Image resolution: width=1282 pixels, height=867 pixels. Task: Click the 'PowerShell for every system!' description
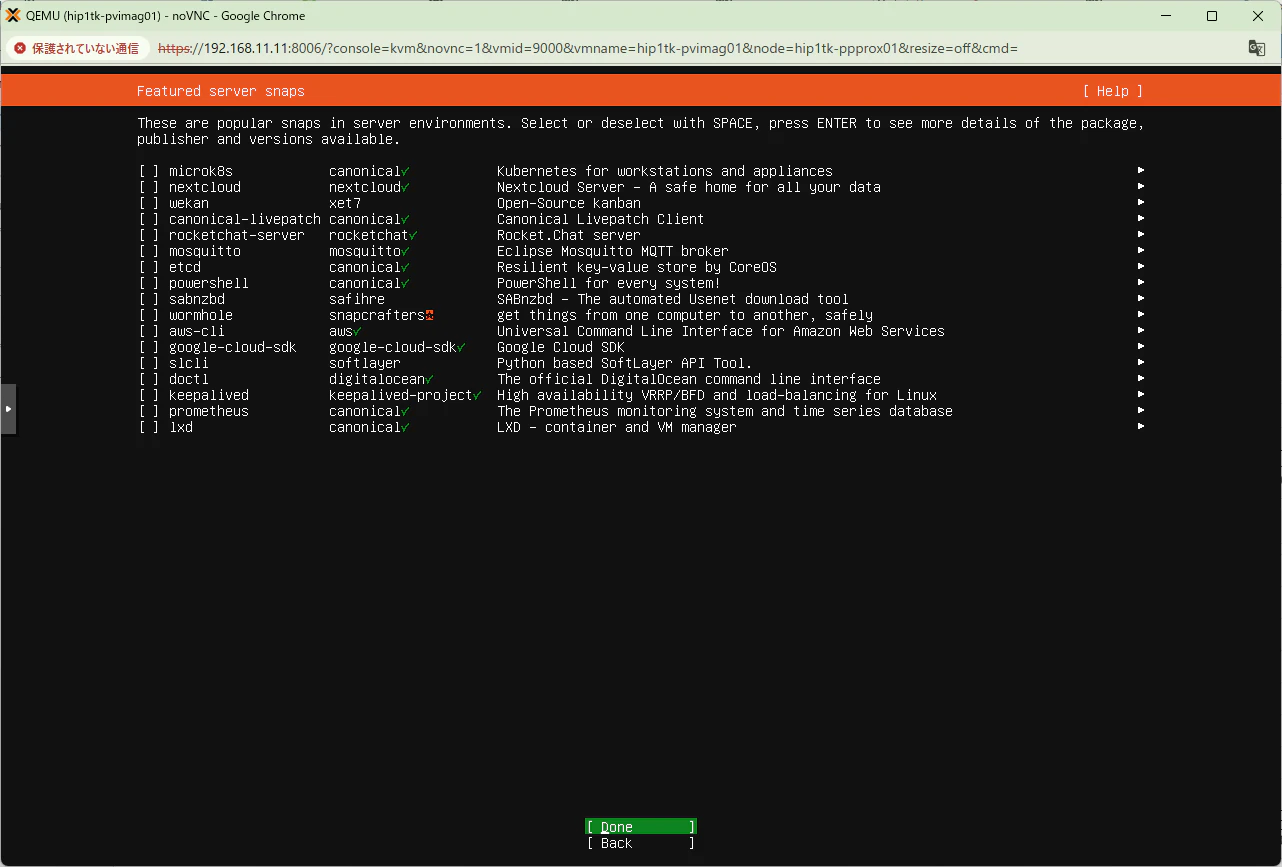[609, 283]
